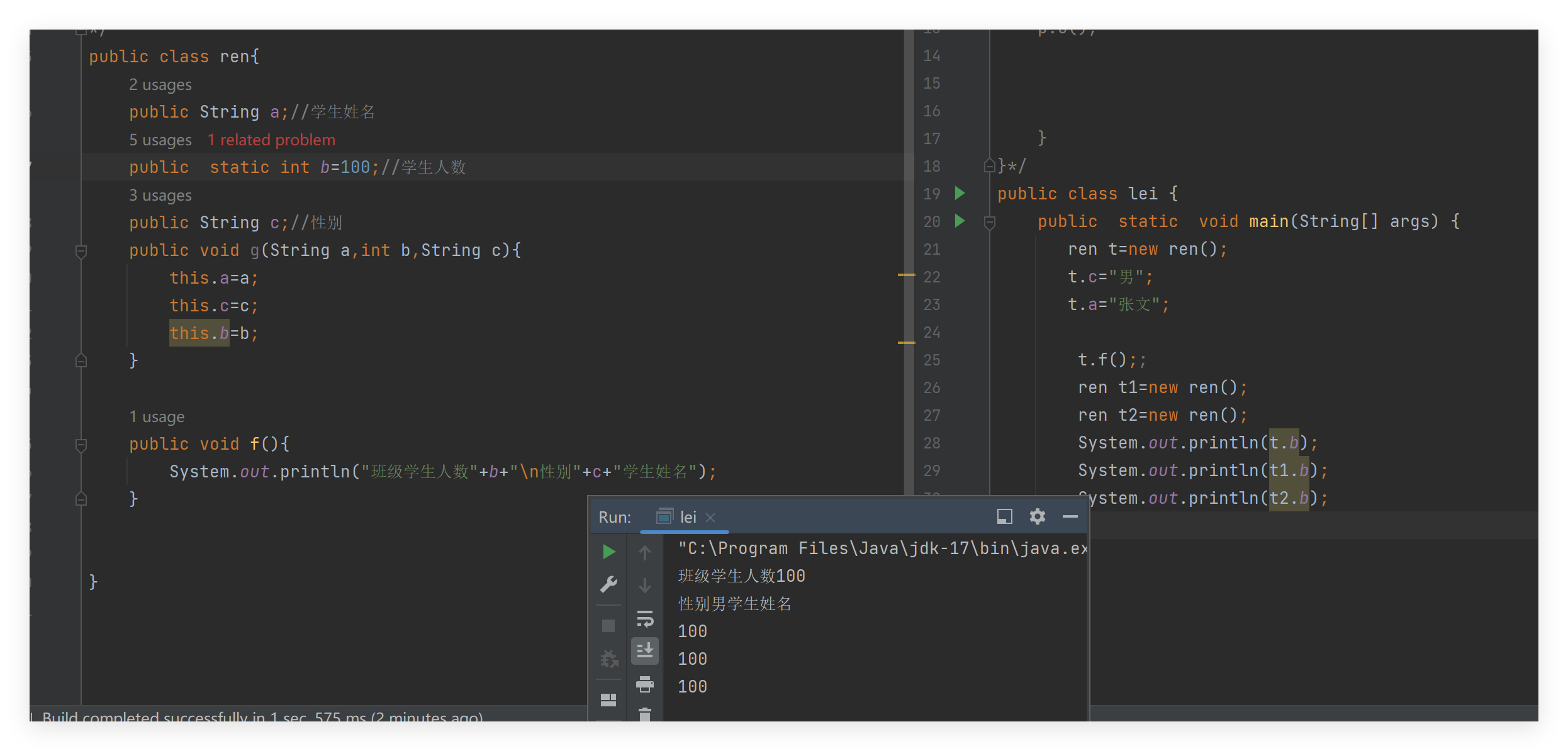Screen dimensions: 1568x751
Task: Open the '5 usages' hint above static int b
Action: [160, 140]
